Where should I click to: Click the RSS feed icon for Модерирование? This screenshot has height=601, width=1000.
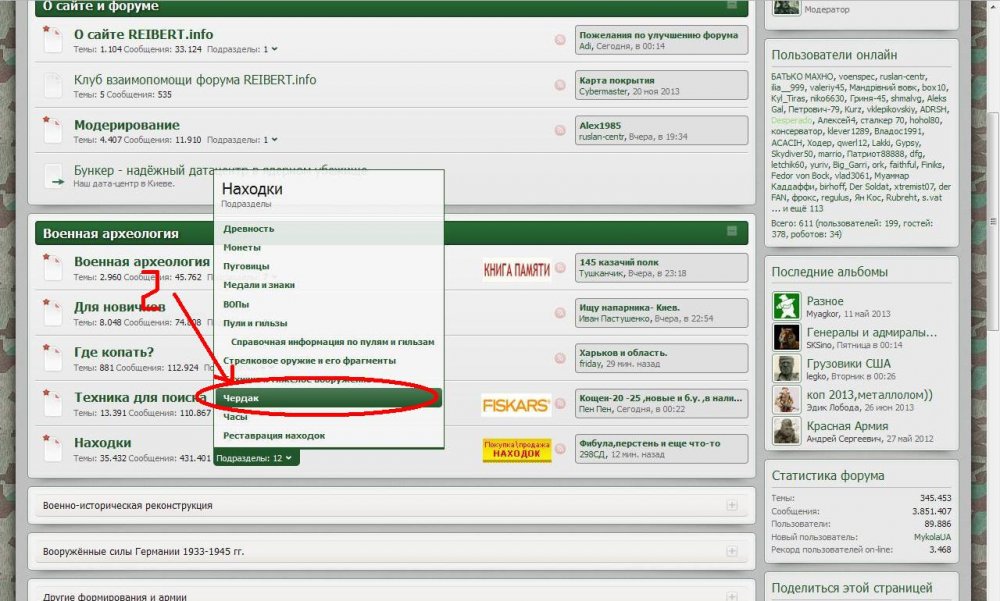coord(560,132)
